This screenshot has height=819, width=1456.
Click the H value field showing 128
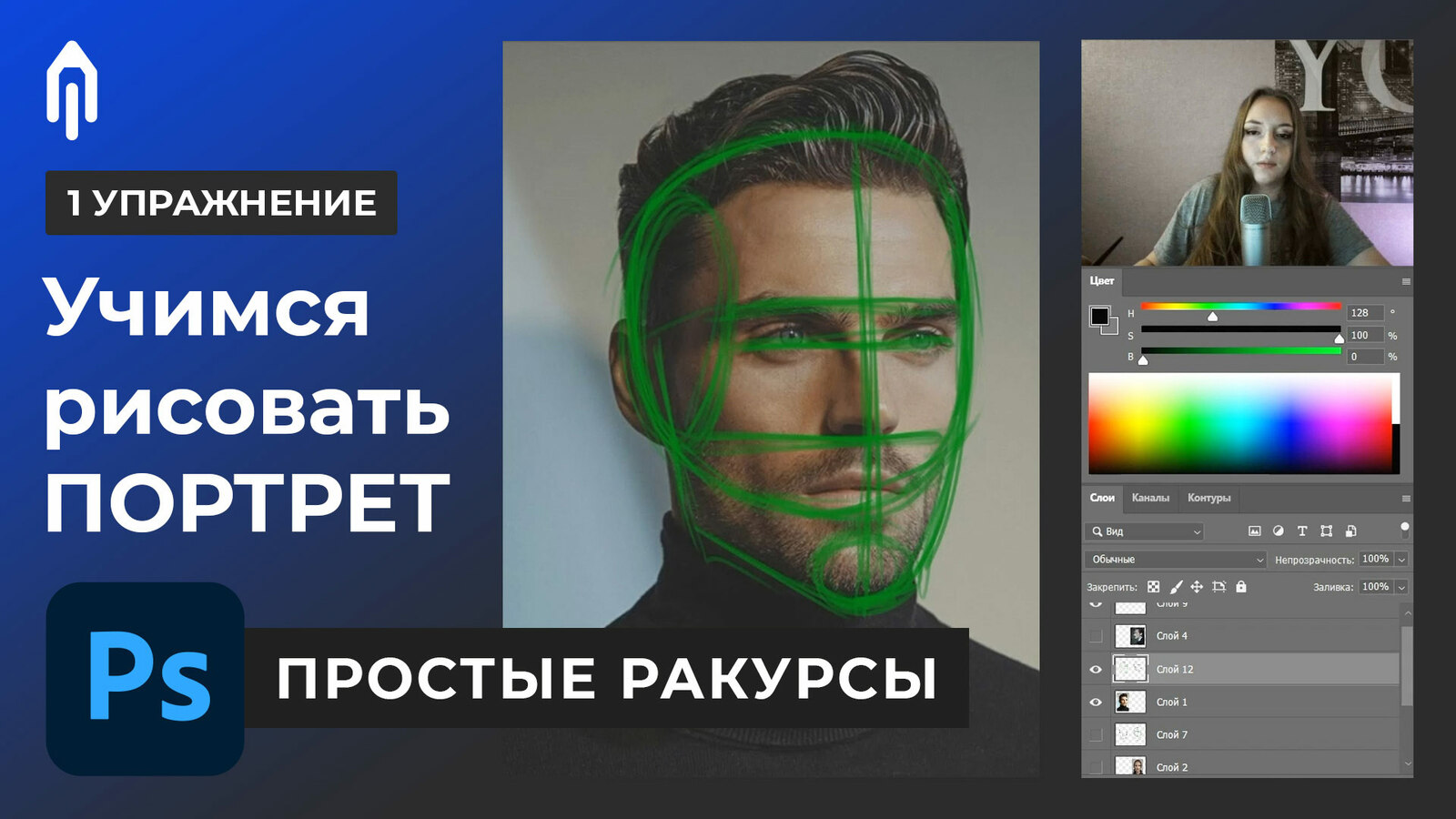coord(1365,312)
